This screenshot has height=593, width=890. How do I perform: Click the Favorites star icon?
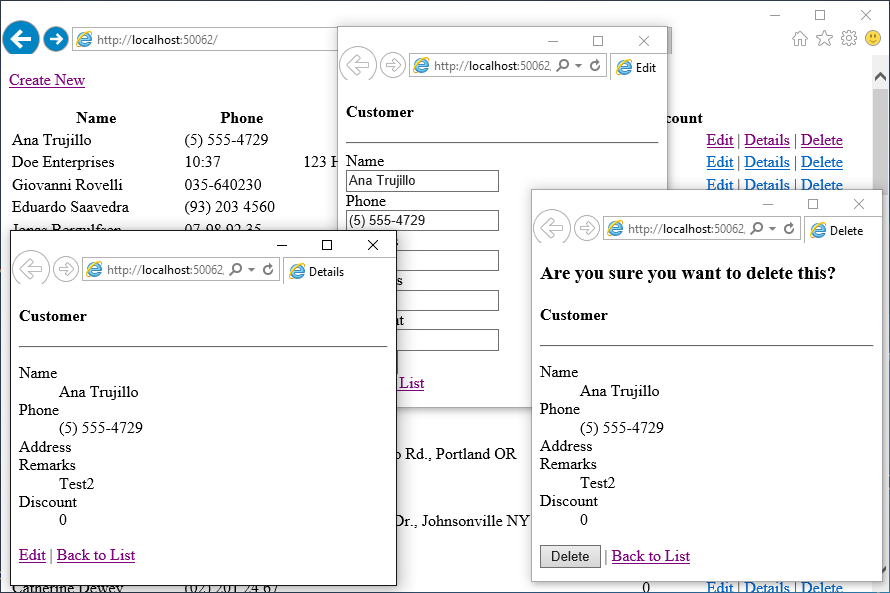tap(824, 39)
